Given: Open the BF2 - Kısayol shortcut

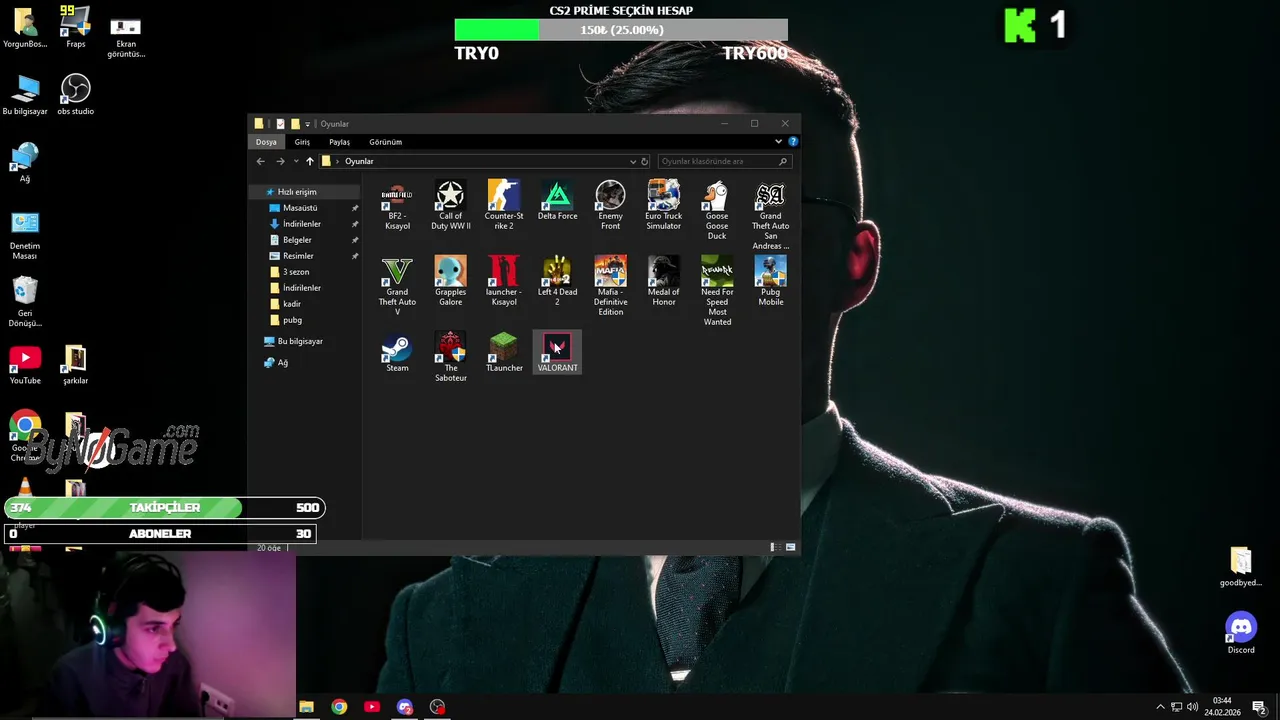Looking at the screenshot, I should (397, 206).
